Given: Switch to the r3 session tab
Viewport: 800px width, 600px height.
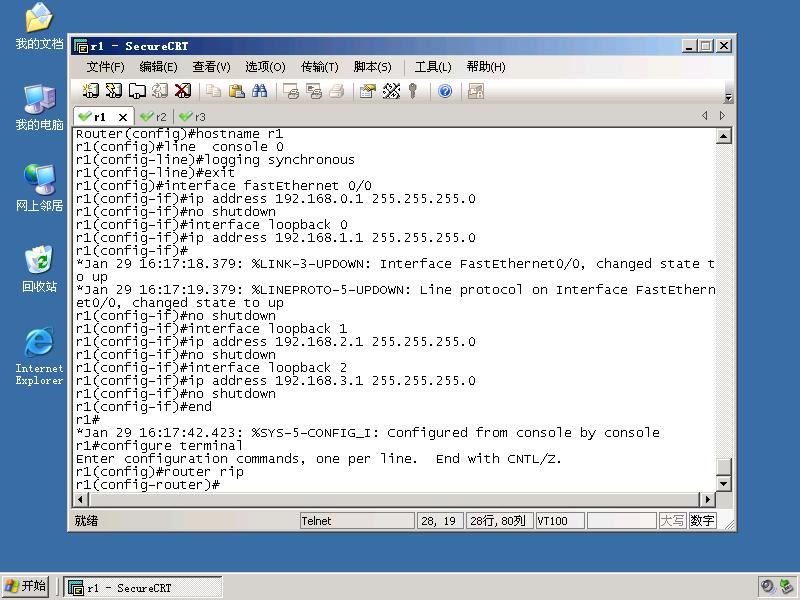Looking at the screenshot, I should click(x=193, y=117).
